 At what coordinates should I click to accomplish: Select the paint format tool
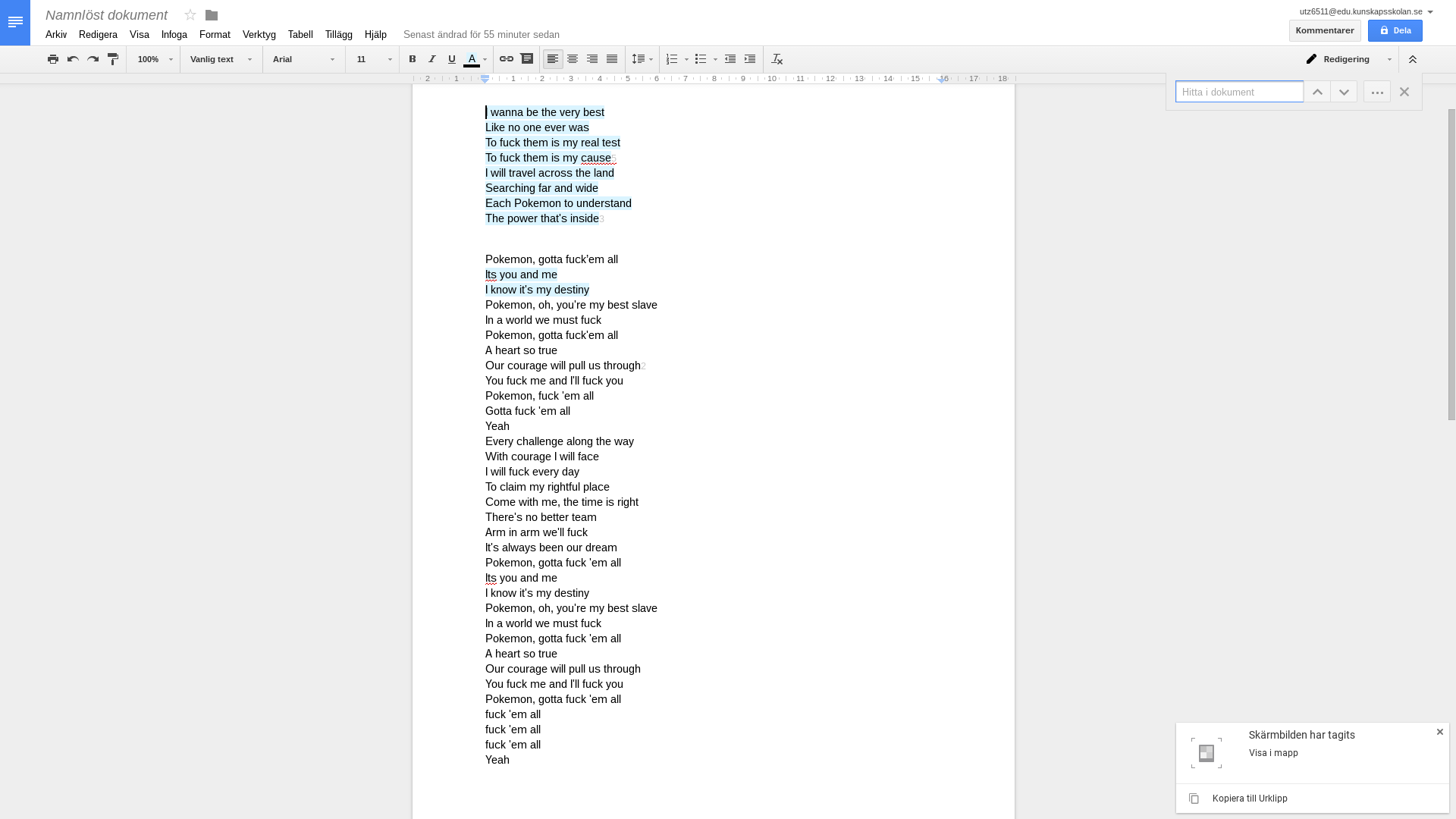point(113,59)
